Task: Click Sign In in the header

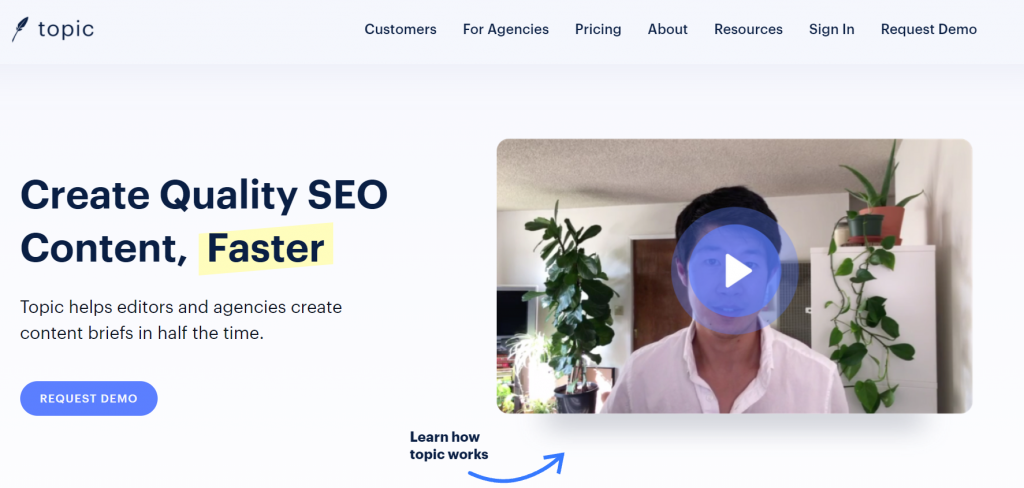Action: (831, 29)
